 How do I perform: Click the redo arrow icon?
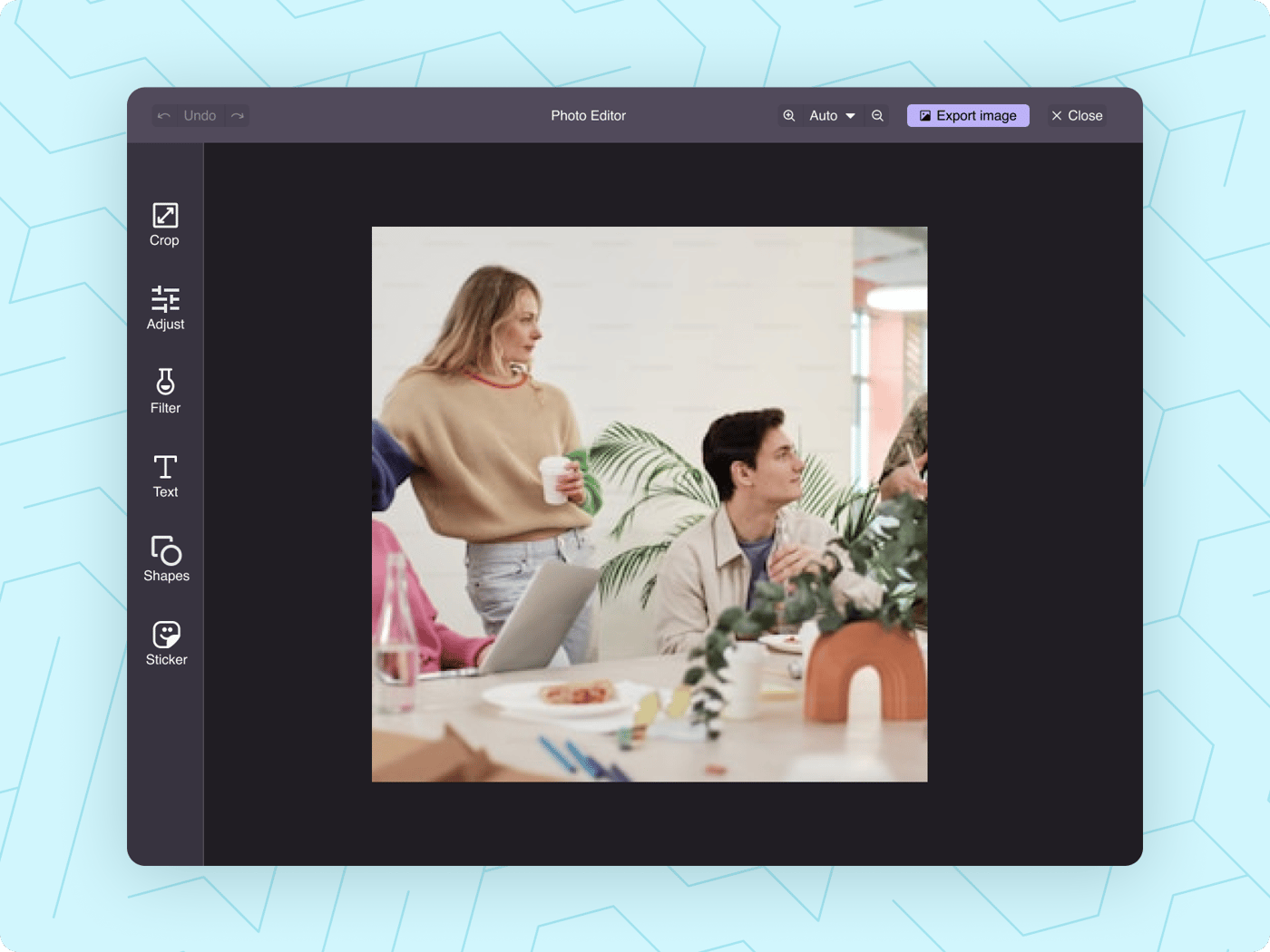(x=237, y=115)
